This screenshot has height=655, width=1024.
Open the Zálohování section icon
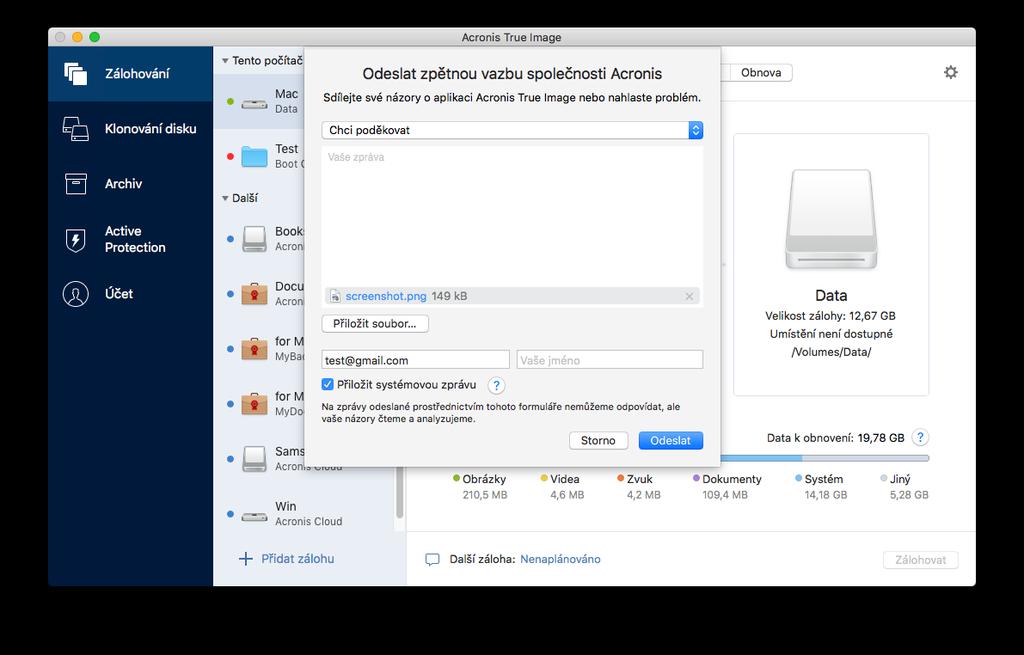(x=76, y=74)
